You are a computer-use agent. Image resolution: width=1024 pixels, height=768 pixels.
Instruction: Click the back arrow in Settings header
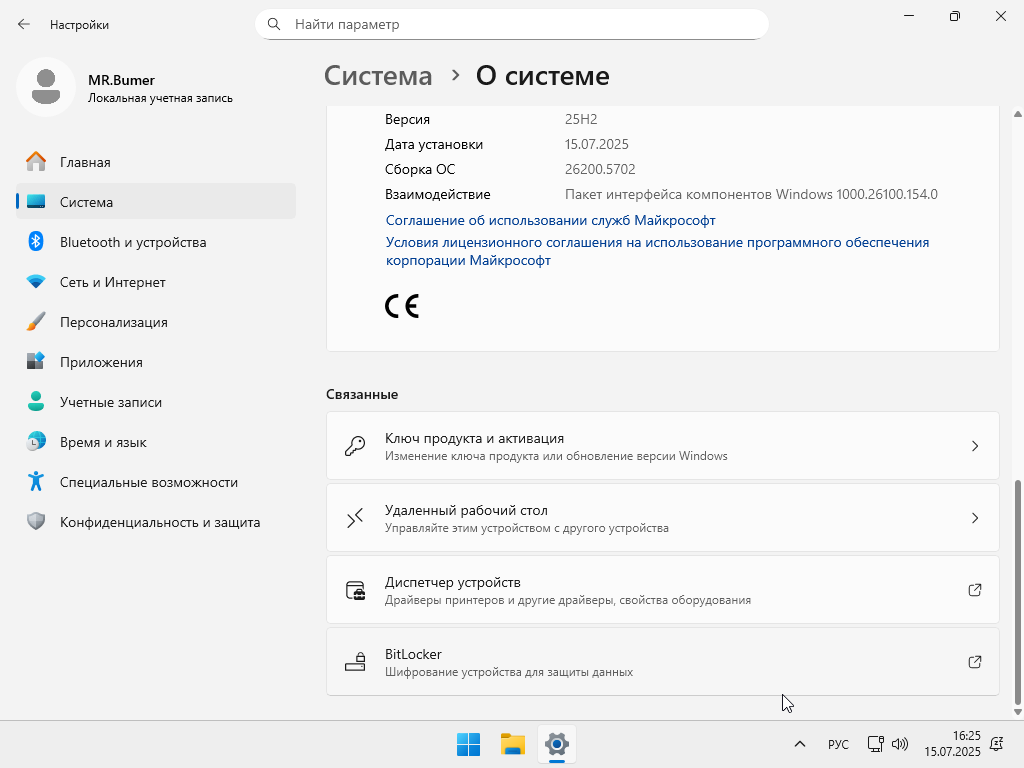[x=24, y=24]
